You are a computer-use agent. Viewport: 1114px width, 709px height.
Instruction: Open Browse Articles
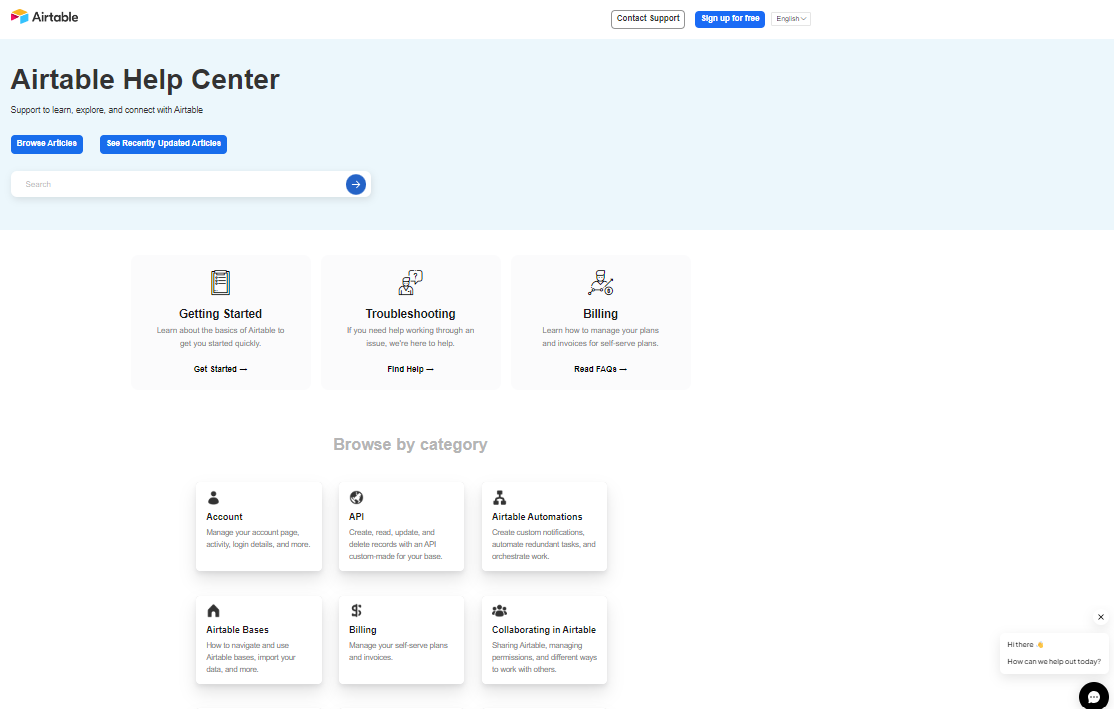[x=46, y=144]
